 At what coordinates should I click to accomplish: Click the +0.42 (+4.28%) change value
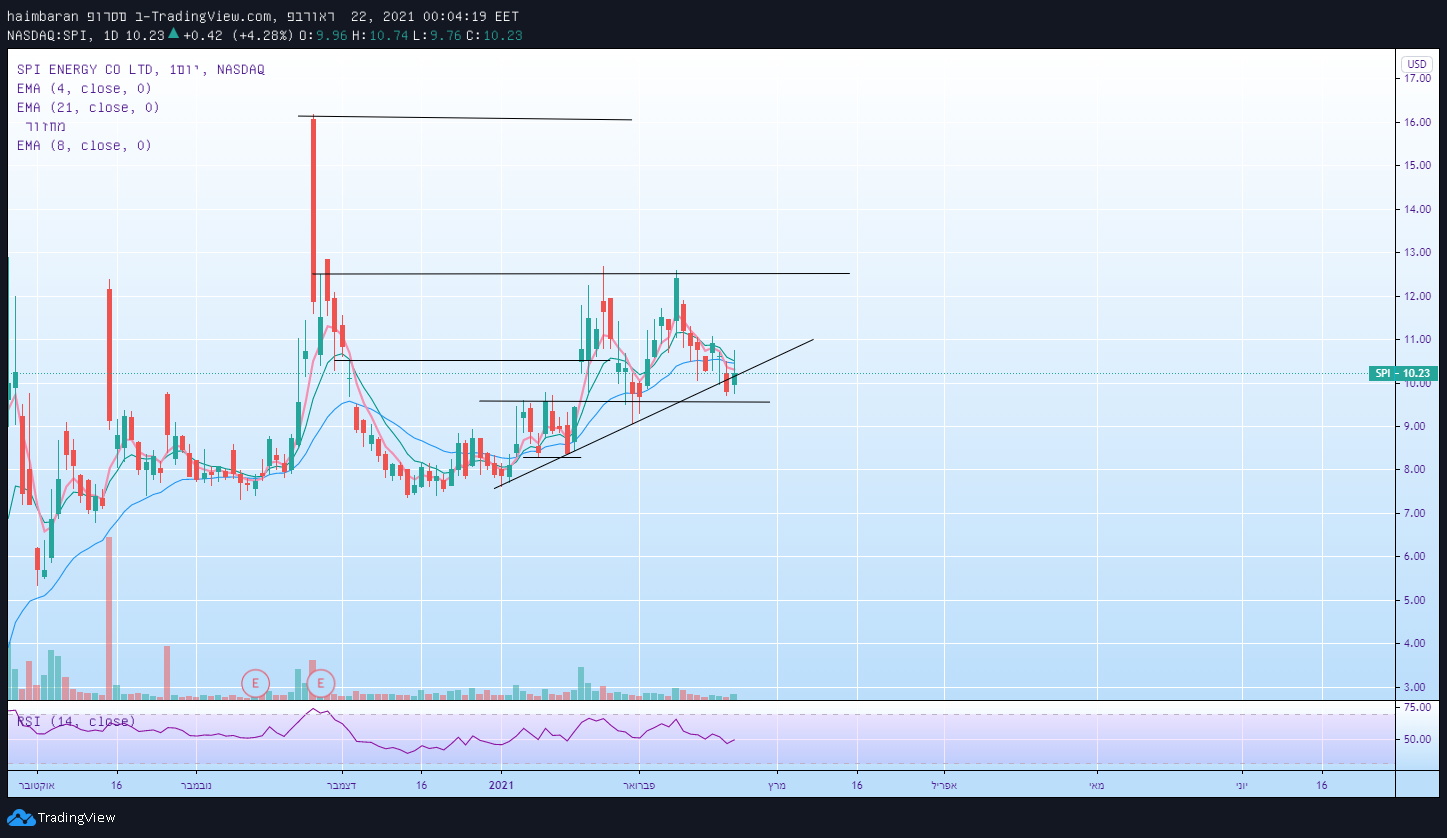pyautogui.click(x=239, y=35)
